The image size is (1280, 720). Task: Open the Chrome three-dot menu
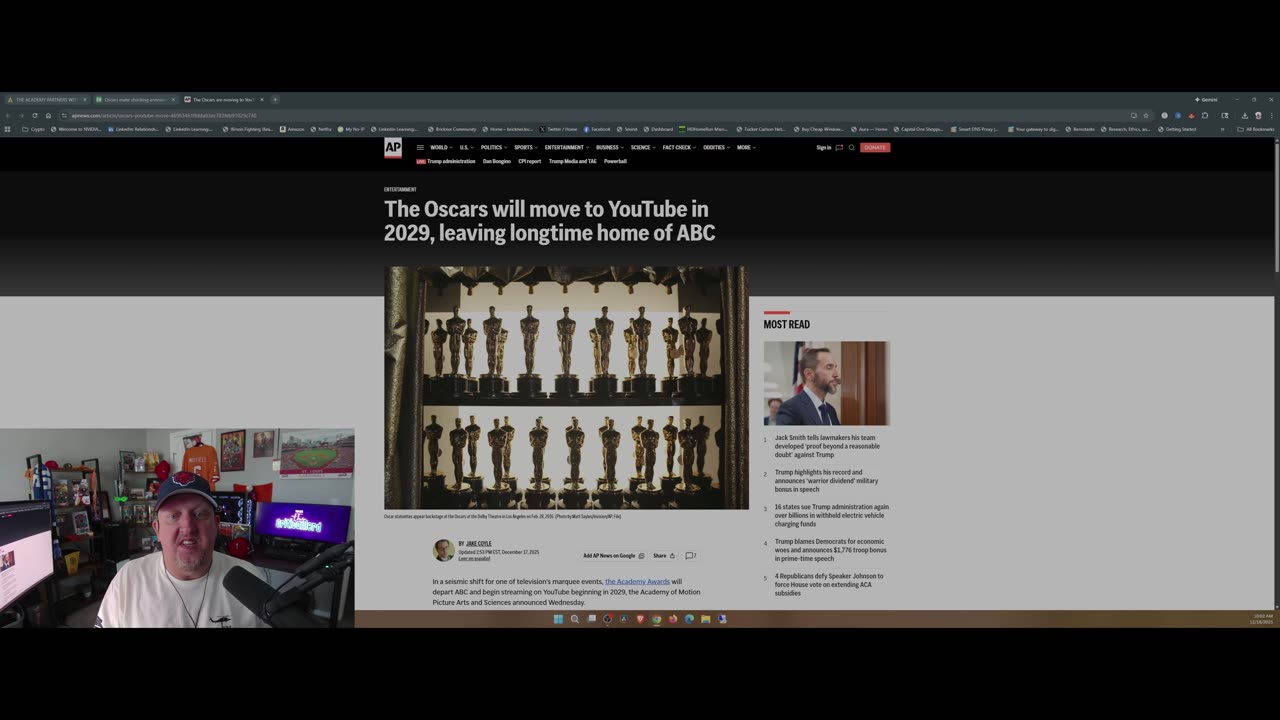point(1272,115)
